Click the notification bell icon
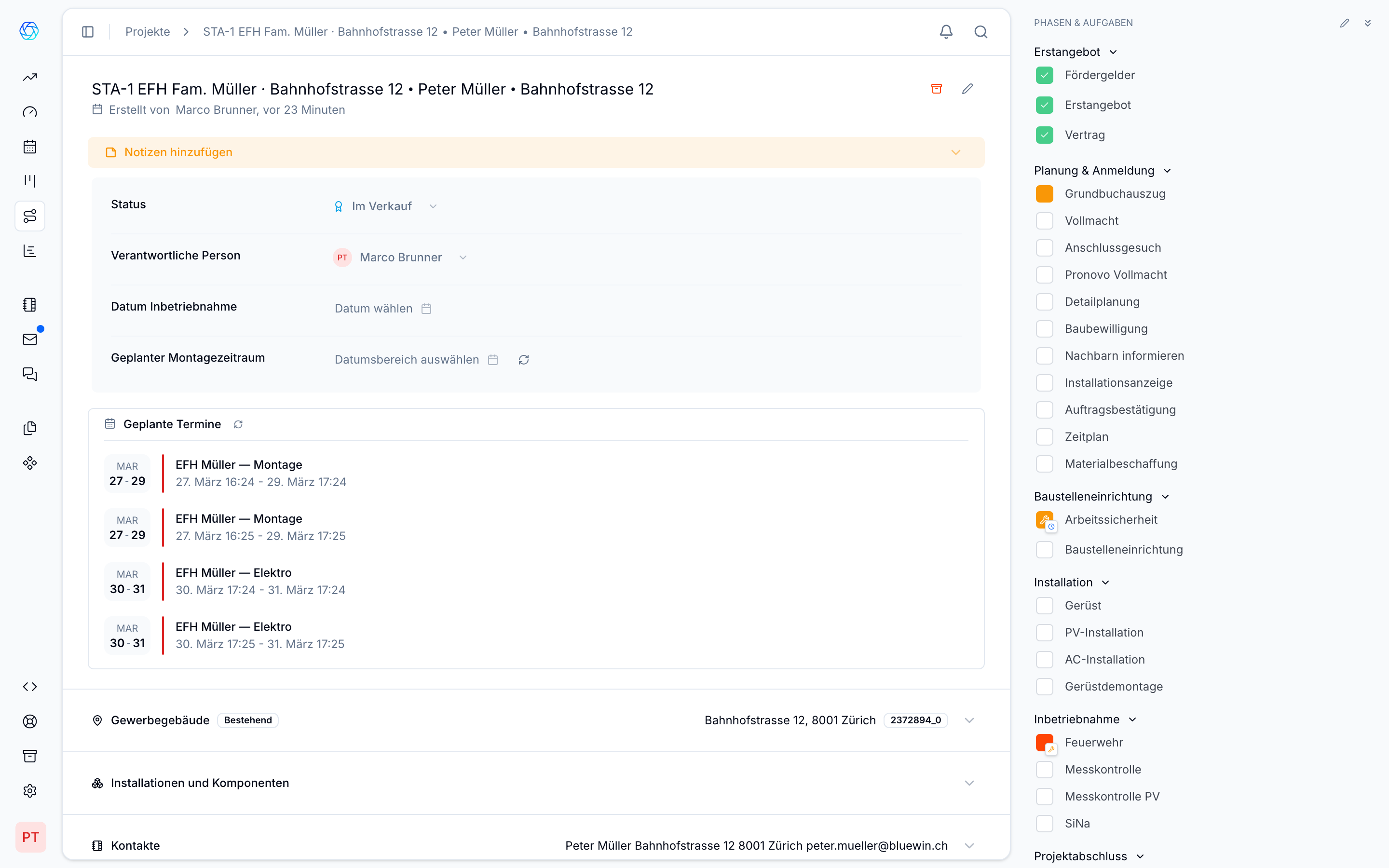This screenshot has height=868, width=1389. click(x=946, y=31)
